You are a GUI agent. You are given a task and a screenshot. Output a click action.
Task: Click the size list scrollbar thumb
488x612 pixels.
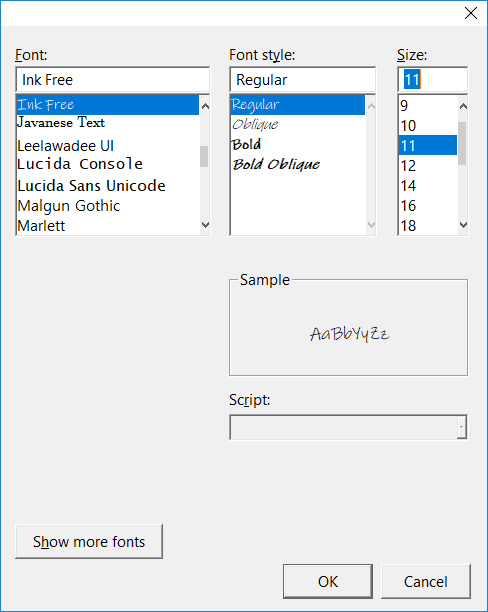pos(462,143)
